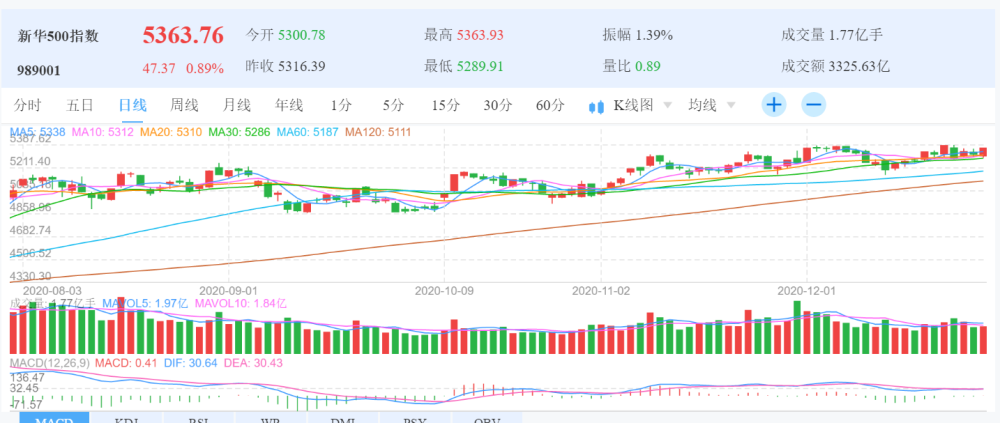Select the 60分 interval
The image size is (1000, 423).
tap(549, 105)
